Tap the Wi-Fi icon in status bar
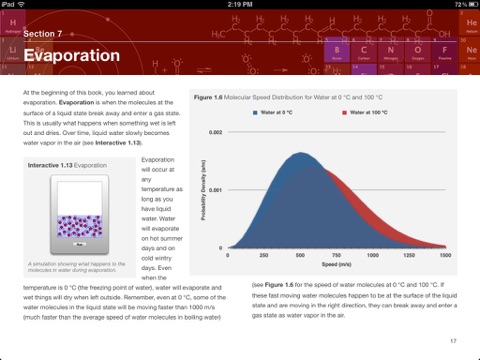 pyautogui.click(x=21, y=4)
